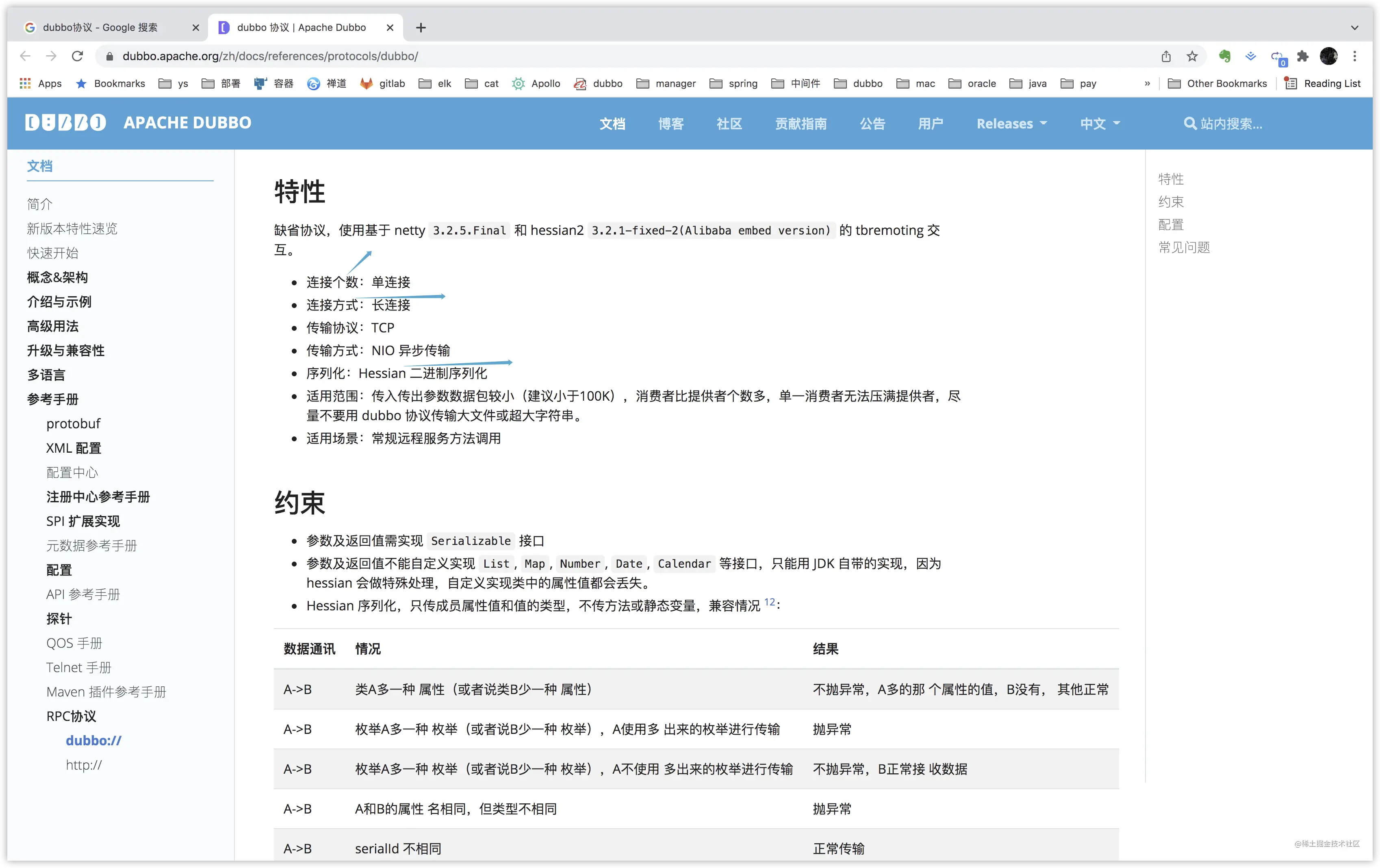Image resolution: width=1380 pixels, height=868 pixels.
Task: Jump to 常见问题 in the page outline
Action: coord(1184,247)
